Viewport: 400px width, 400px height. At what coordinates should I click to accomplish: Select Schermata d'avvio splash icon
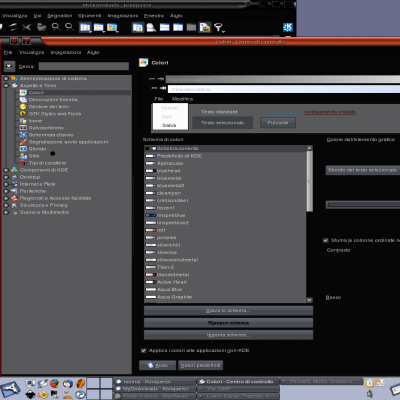[23, 135]
